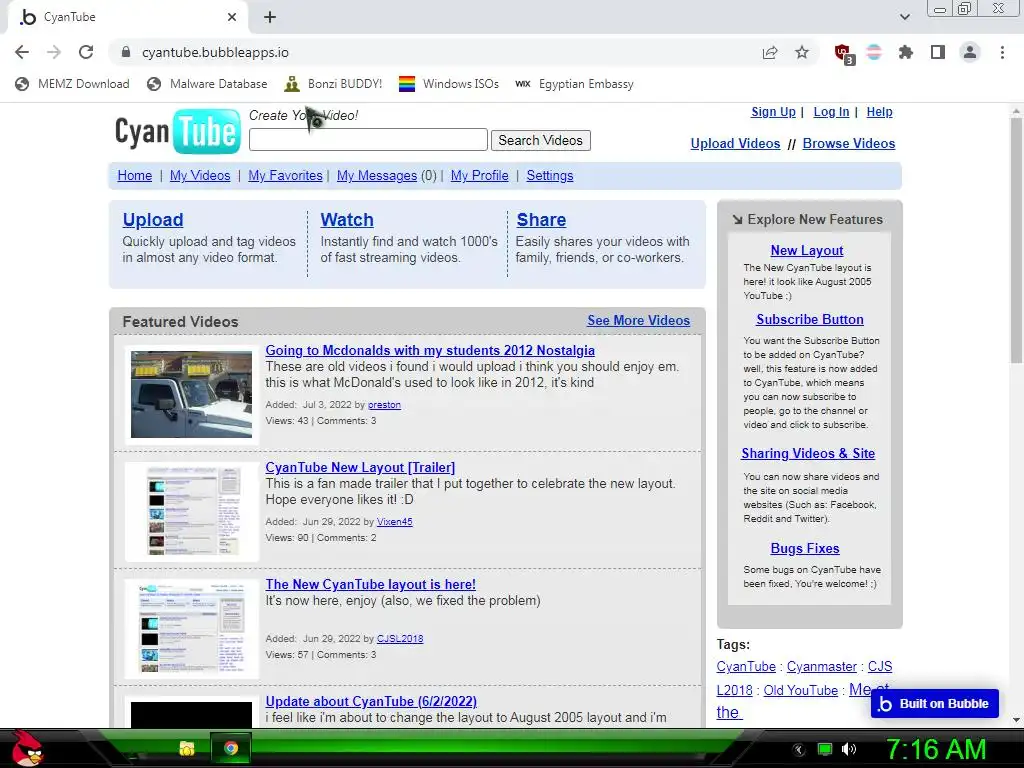The width and height of the screenshot is (1024, 768).
Task: Close the CyanTube tab
Action: [232, 17]
